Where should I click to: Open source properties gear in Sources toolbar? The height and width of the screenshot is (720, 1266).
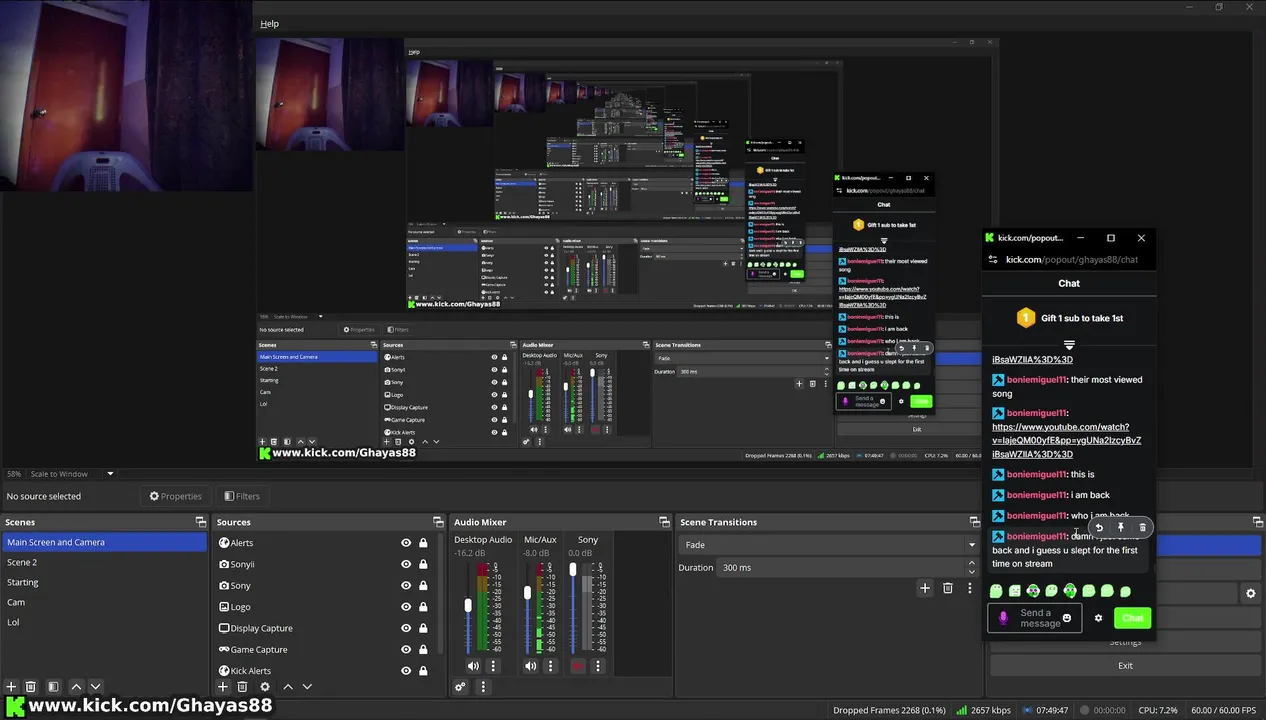265,687
